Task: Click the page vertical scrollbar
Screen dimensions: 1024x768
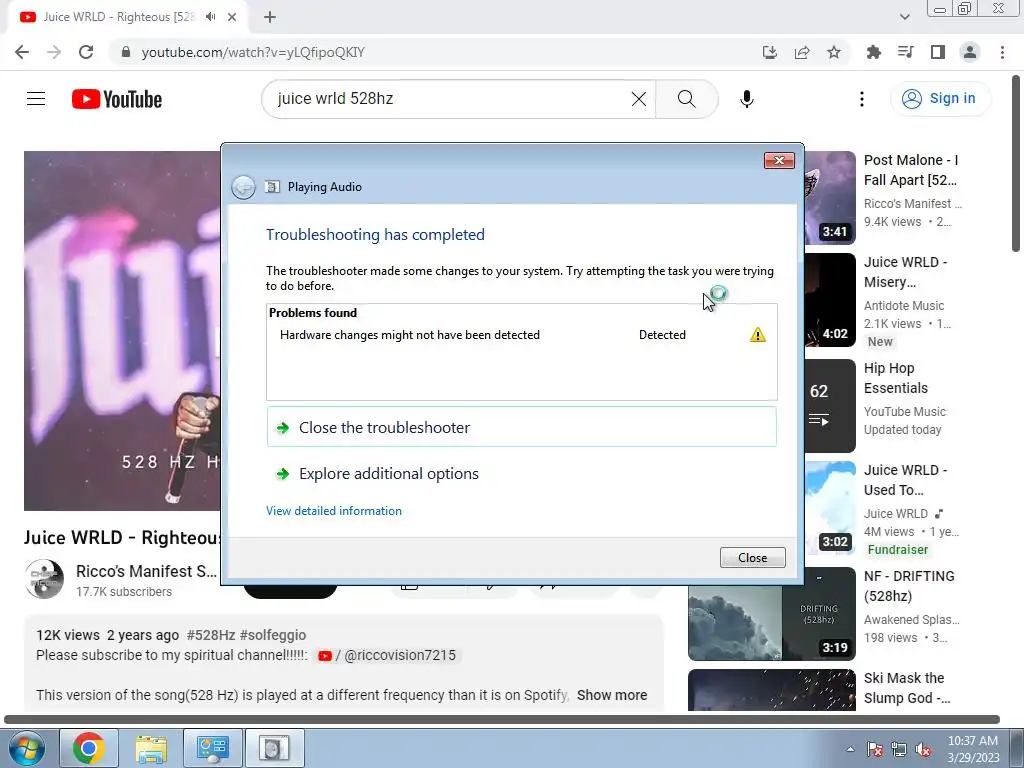Action: click(x=1016, y=163)
